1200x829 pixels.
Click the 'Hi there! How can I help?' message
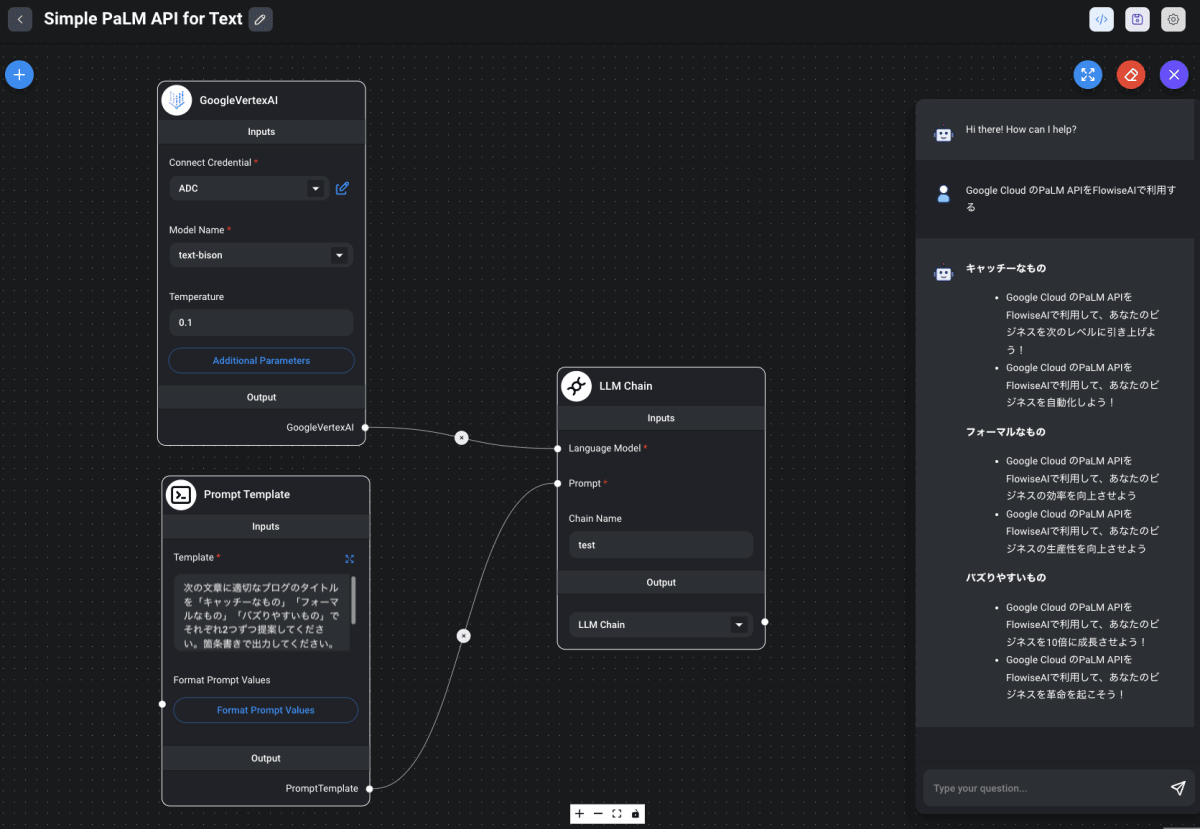pyautogui.click(x=1021, y=130)
